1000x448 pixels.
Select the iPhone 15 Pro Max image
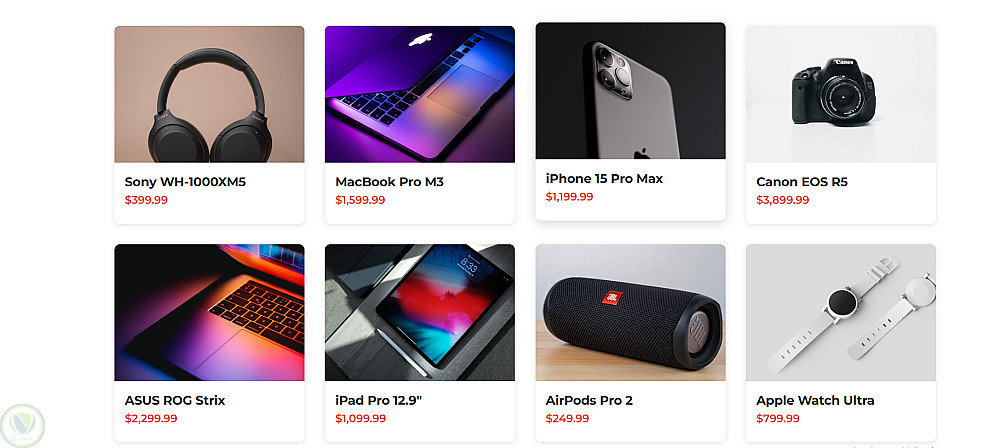[630, 91]
